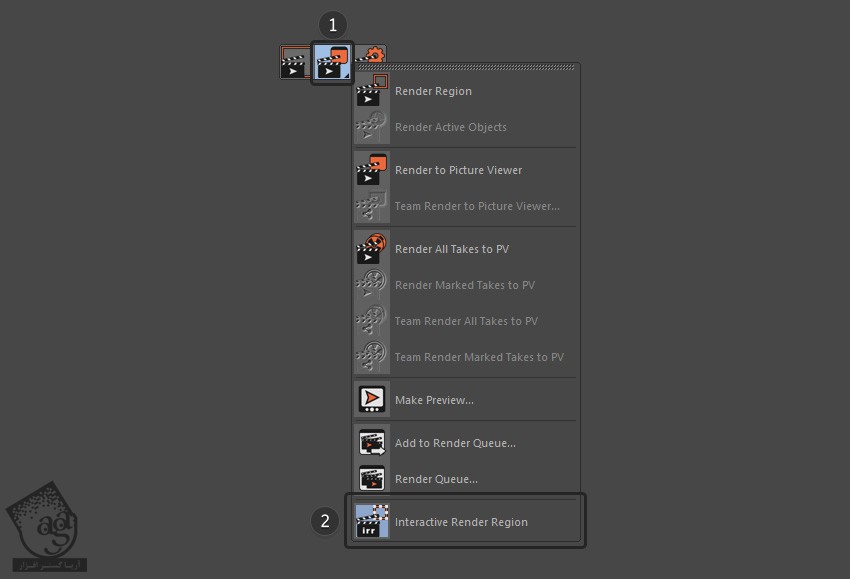Open the Make Preview... text entry
The image size is (850, 579).
pyautogui.click(x=434, y=400)
